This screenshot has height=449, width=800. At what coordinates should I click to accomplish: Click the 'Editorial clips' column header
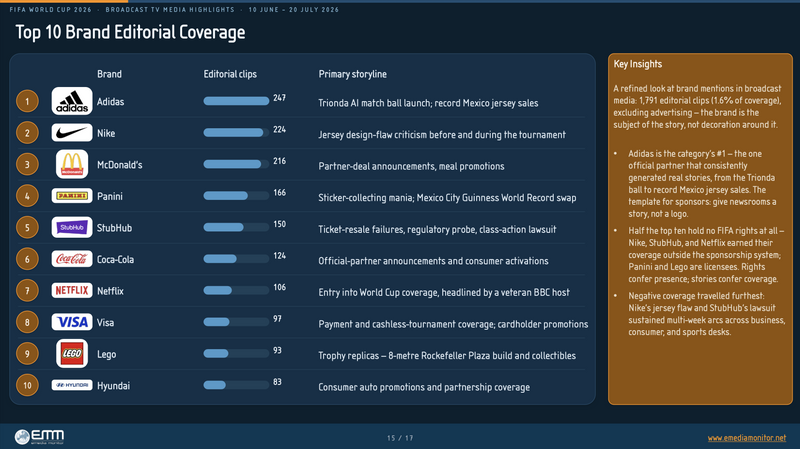coord(230,74)
